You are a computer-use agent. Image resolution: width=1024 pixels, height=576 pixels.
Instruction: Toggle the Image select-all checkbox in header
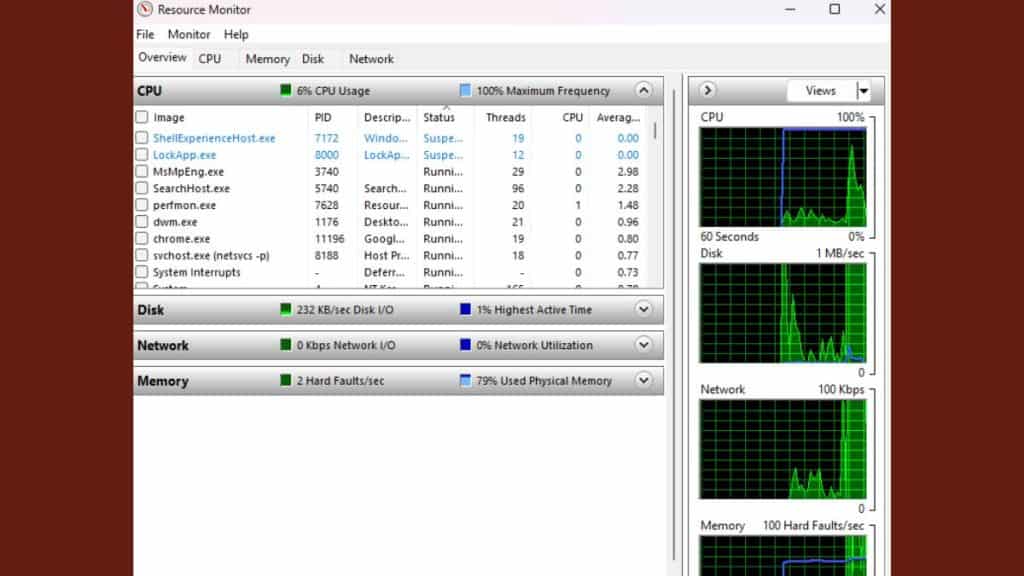coord(142,118)
